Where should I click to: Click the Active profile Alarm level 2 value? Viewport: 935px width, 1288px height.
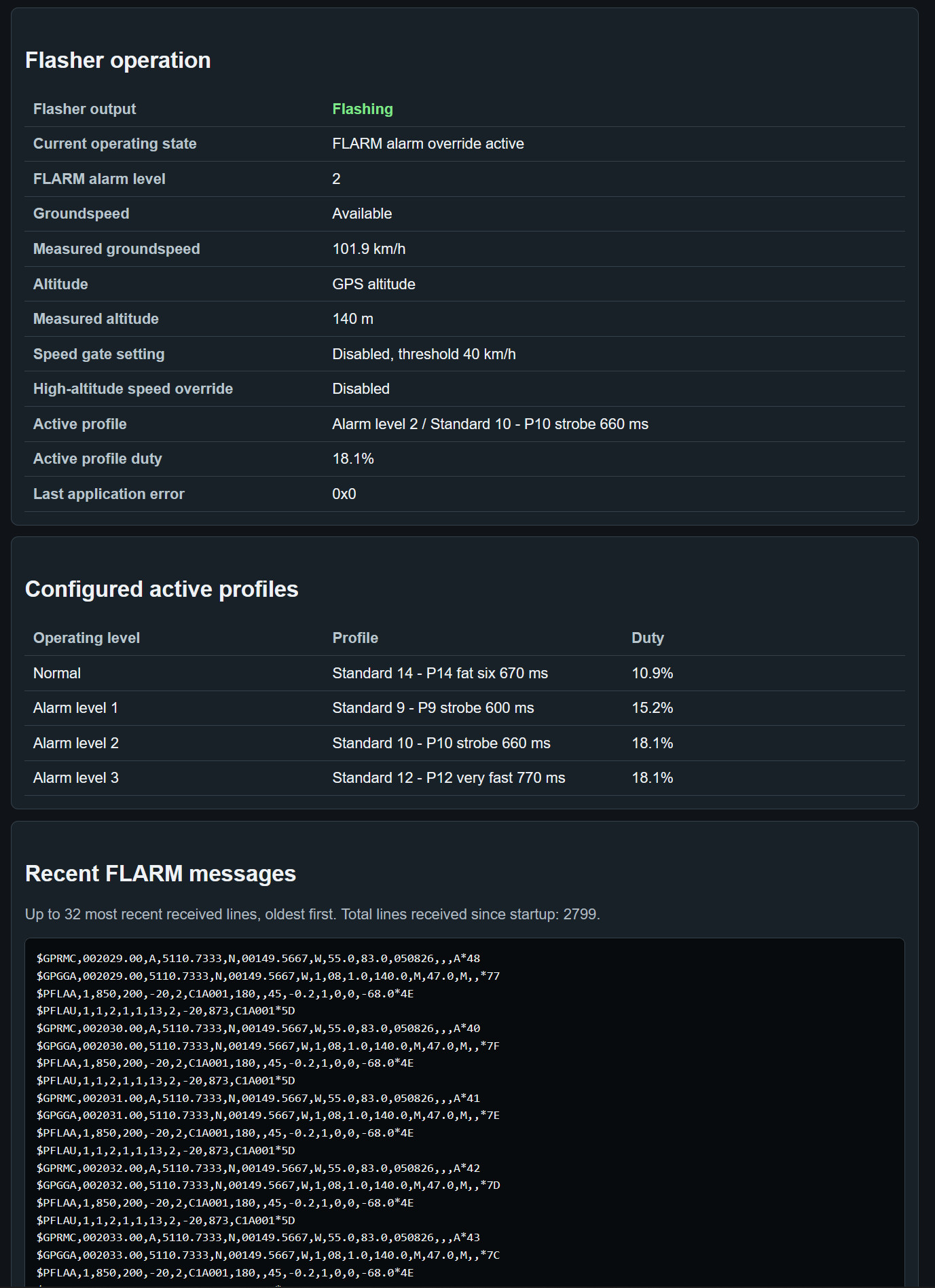pyautogui.click(x=490, y=424)
